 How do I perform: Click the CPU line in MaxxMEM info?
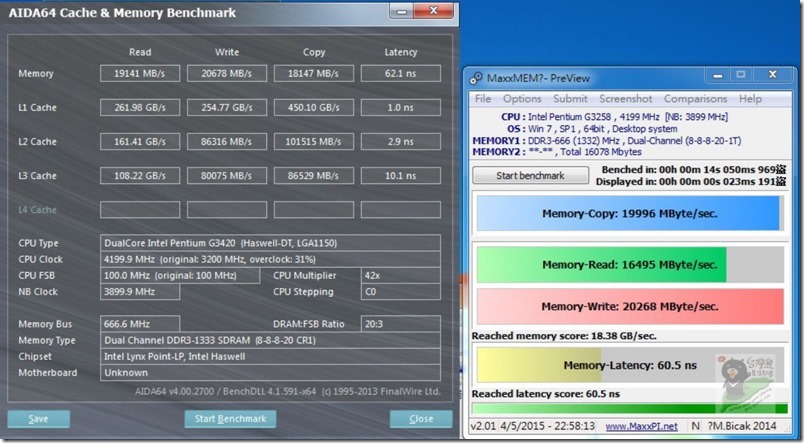click(614, 117)
